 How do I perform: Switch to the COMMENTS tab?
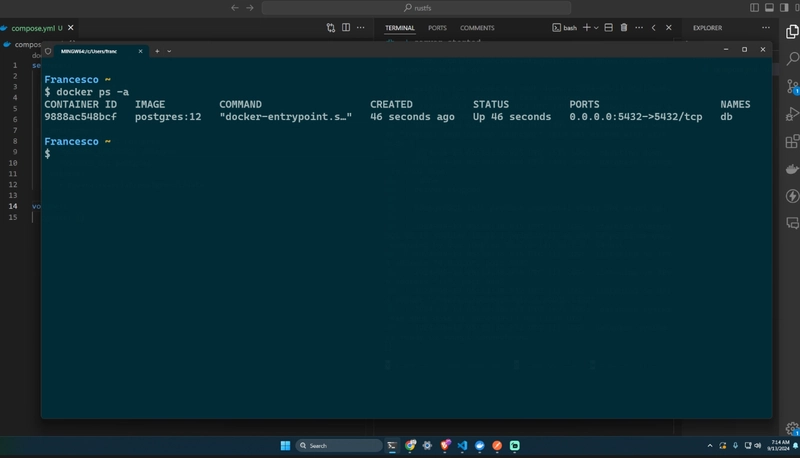(x=477, y=28)
